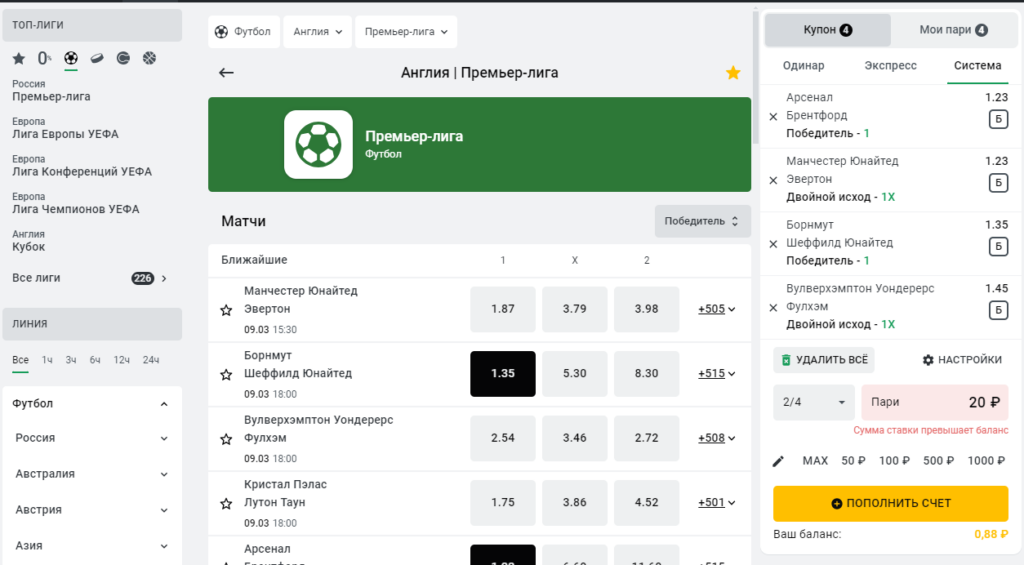Select draw odds 3.86 for Кристал Пэлас match

[575, 502]
